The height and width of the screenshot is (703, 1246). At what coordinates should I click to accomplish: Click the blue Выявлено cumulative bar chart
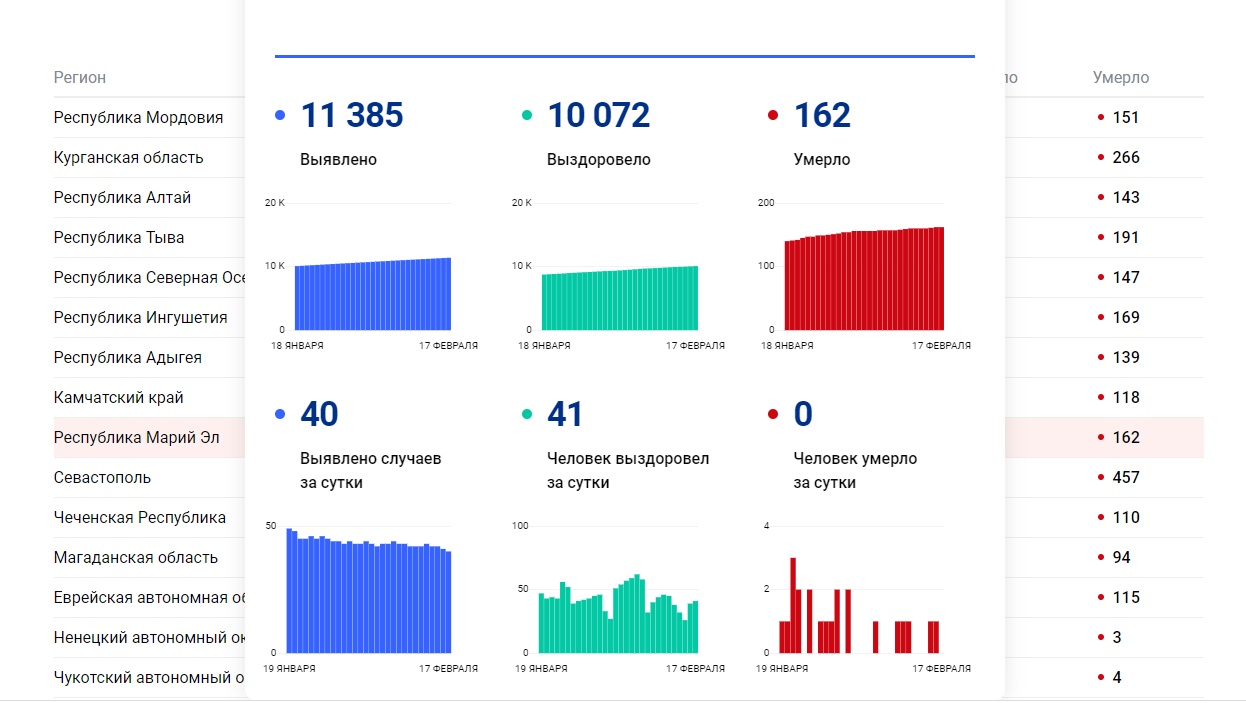[372, 295]
